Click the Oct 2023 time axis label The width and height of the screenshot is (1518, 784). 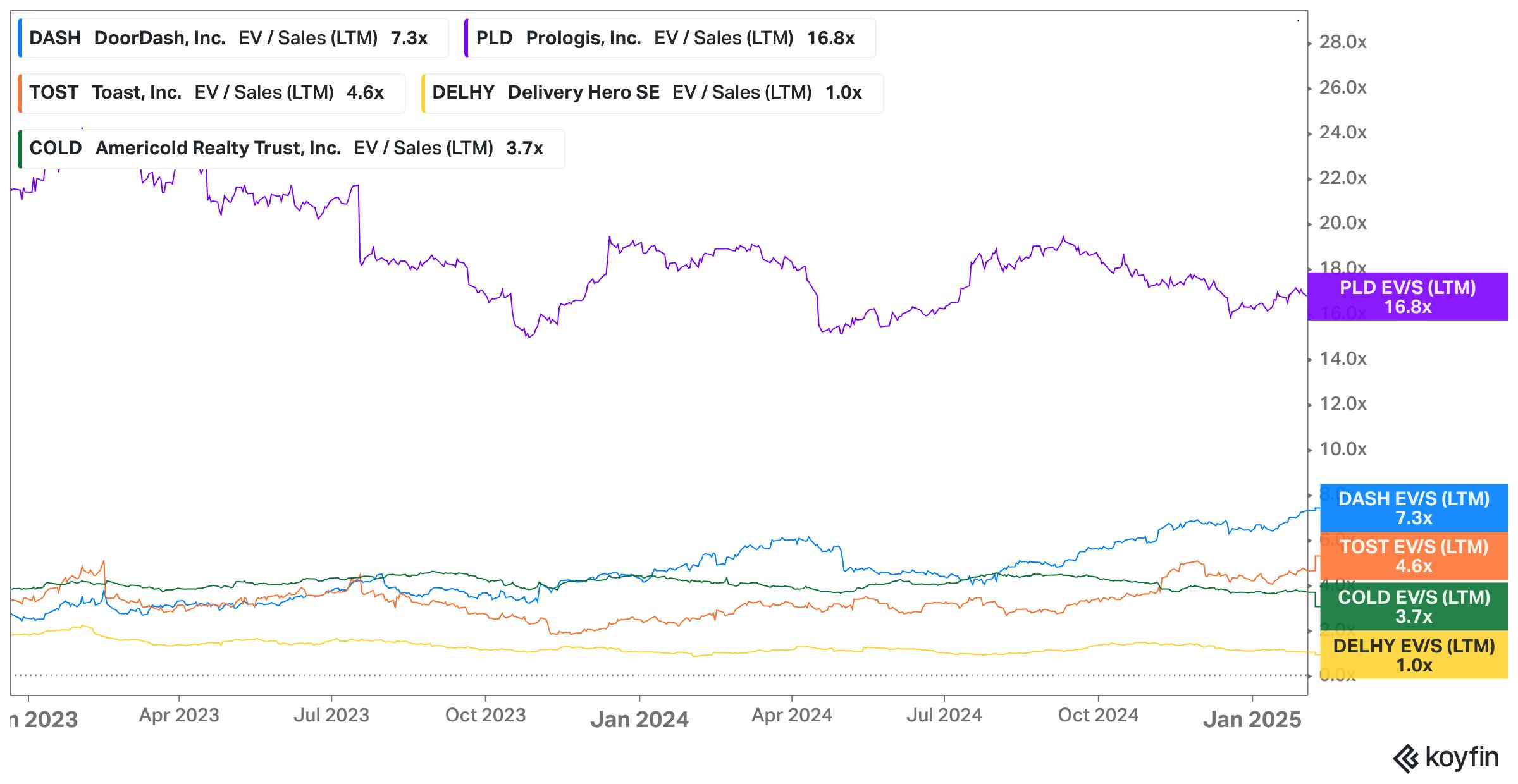point(485,715)
